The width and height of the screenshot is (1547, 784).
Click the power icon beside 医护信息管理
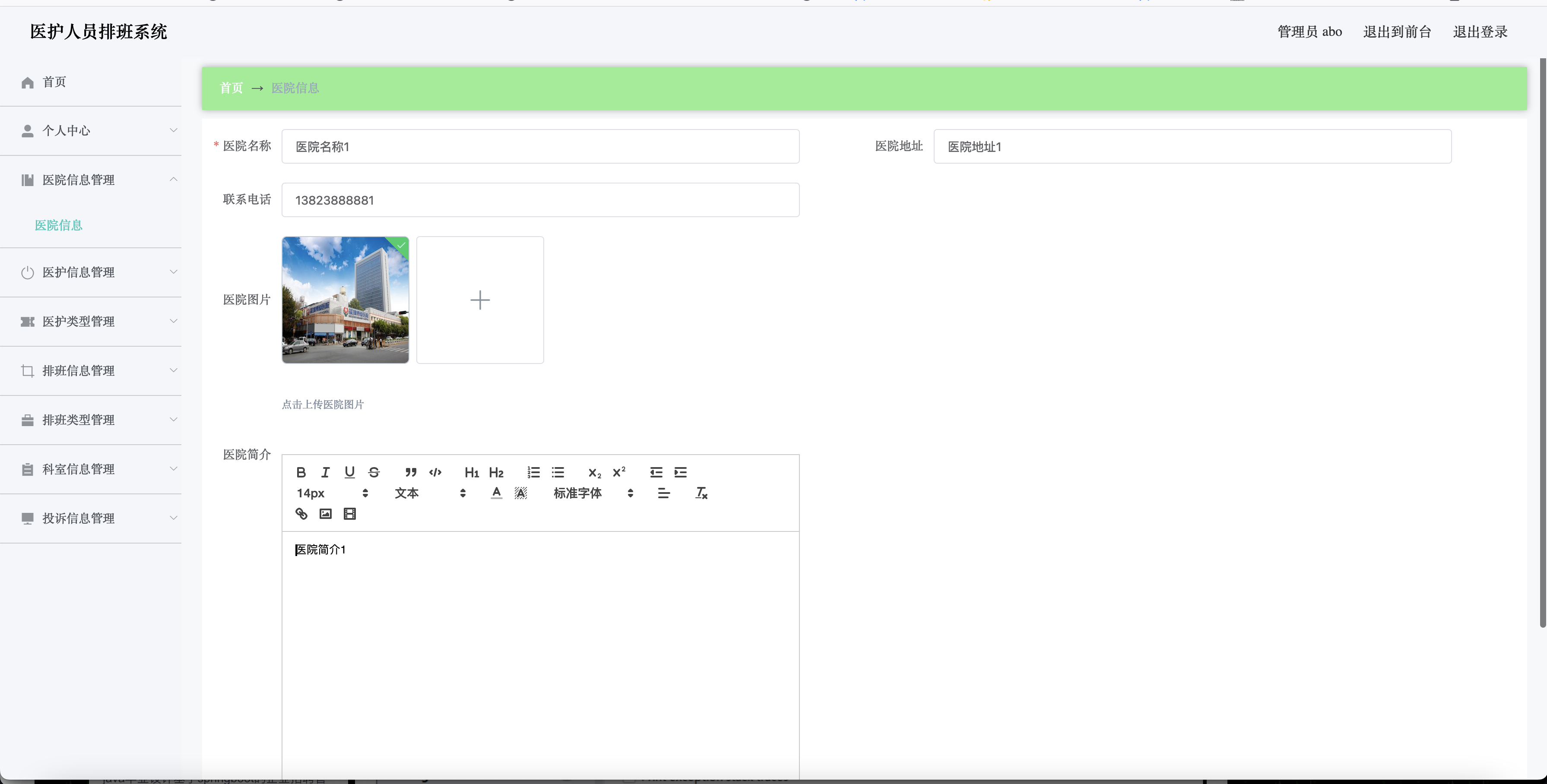pos(27,272)
